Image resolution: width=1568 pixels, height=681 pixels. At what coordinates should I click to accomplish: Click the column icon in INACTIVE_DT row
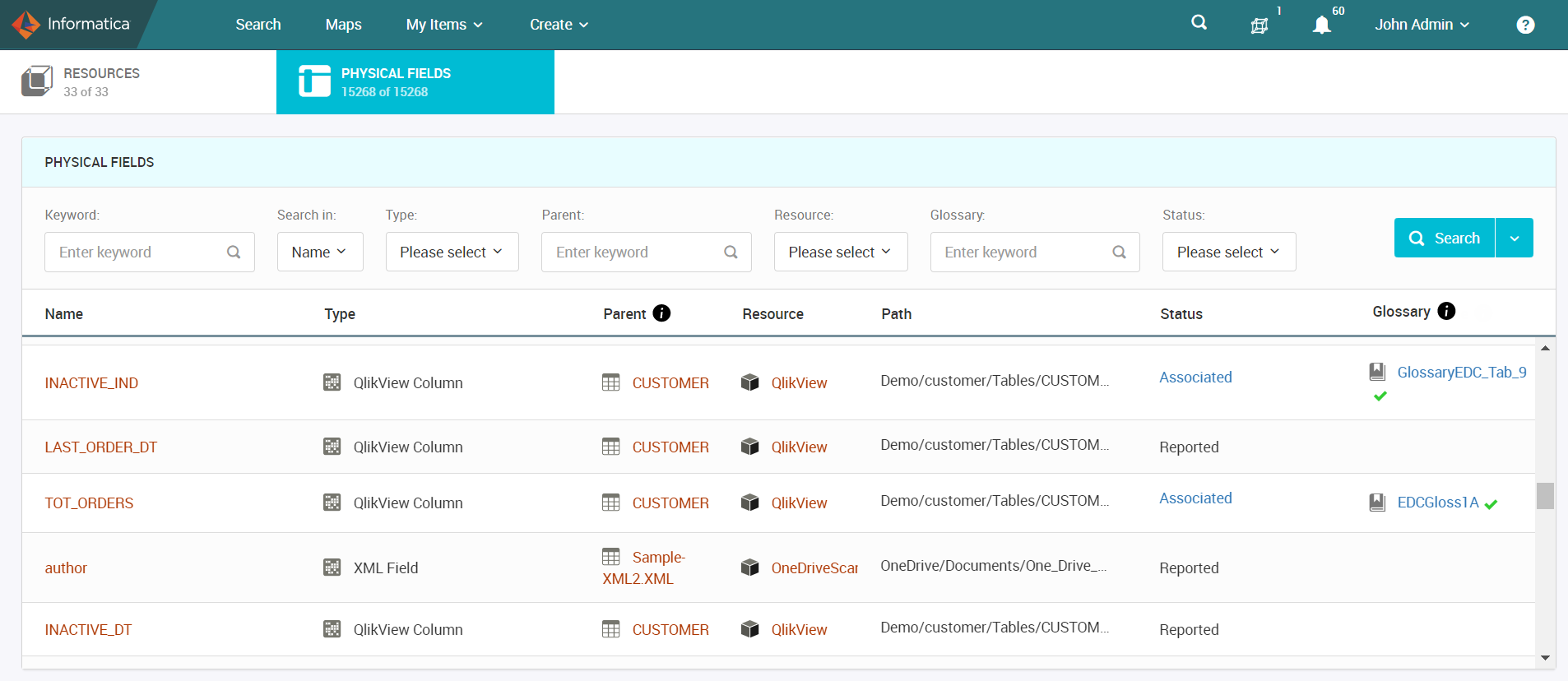(x=332, y=629)
